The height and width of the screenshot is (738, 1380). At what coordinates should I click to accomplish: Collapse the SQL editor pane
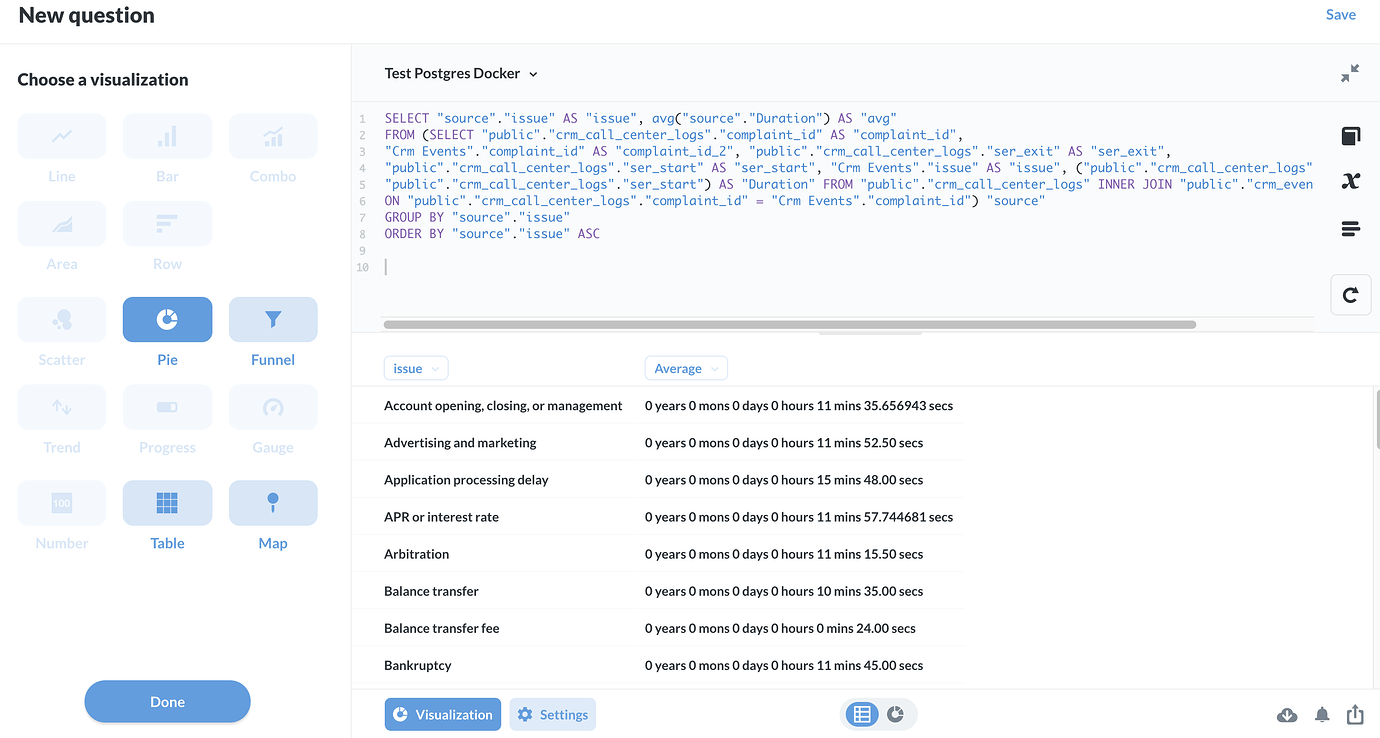[x=1351, y=72]
